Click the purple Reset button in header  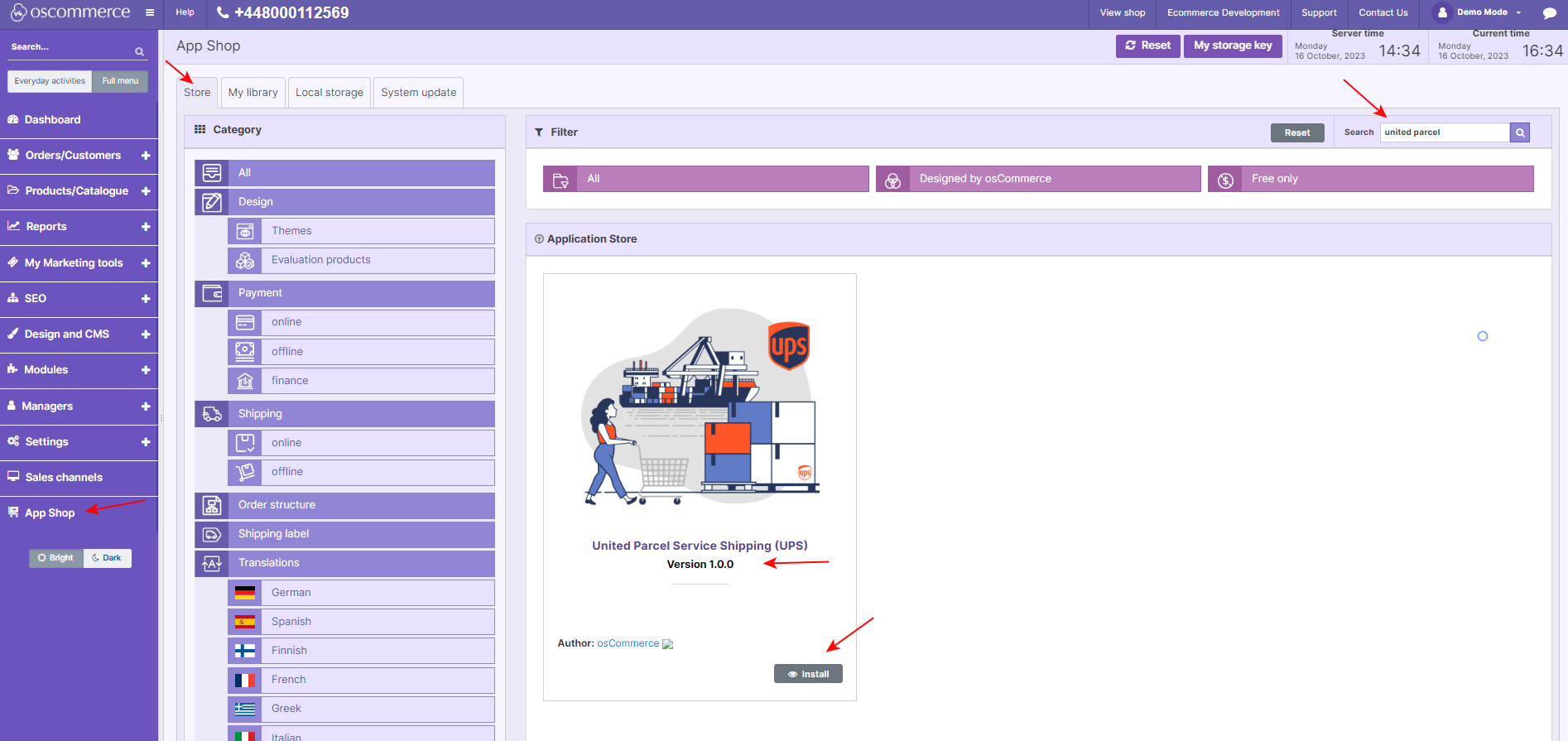pyautogui.click(x=1148, y=46)
